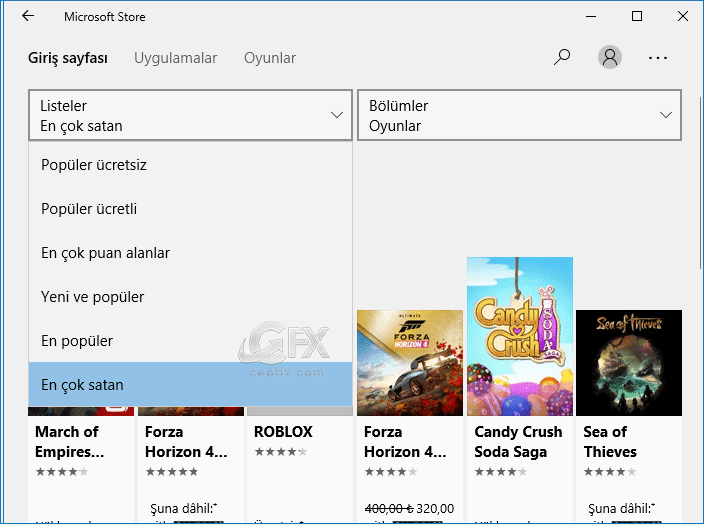Maximize the Microsoft Store window
Viewport: 704px width, 524px height.
637,17
